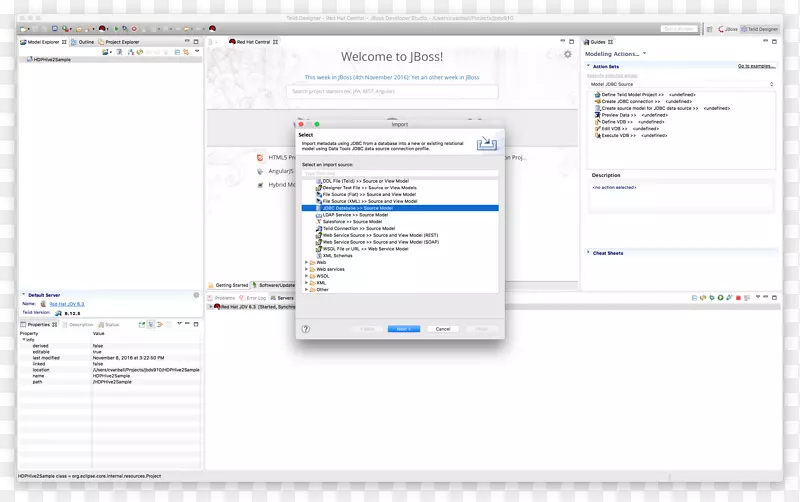The image size is (800, 502).
Task: Click Cancel in the Import dialog
Action: (x=443, y=329)
